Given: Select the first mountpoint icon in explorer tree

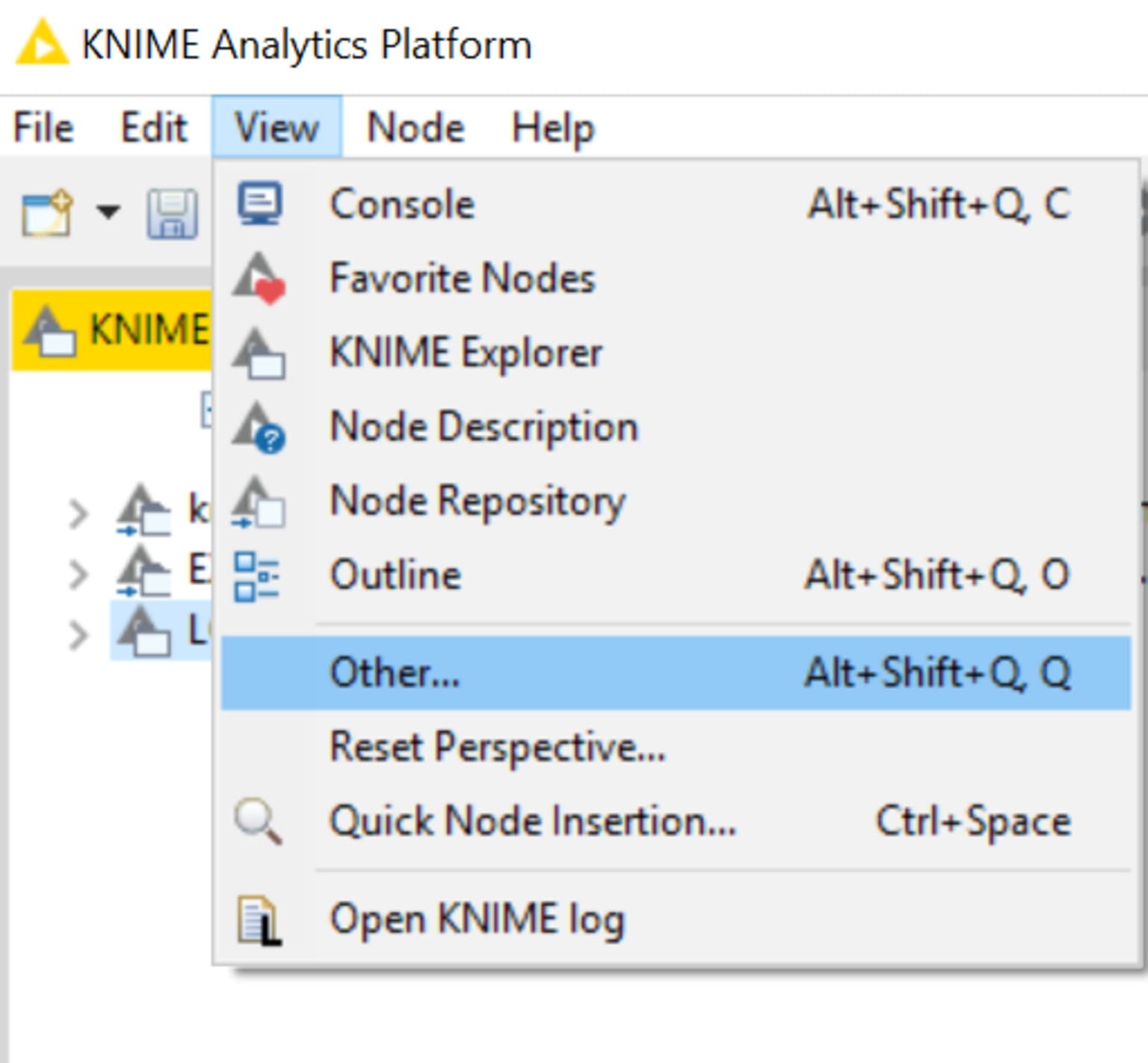Looking at the screenshot, I should (143, 511).
